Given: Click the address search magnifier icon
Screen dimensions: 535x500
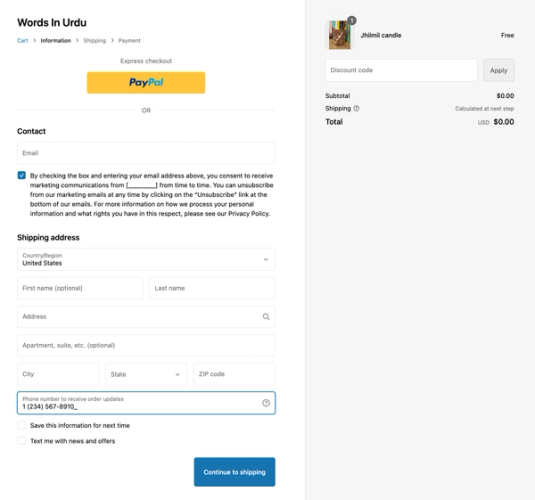Looking at the screenshot, I should pyautogui.click(x=266, y=317).
